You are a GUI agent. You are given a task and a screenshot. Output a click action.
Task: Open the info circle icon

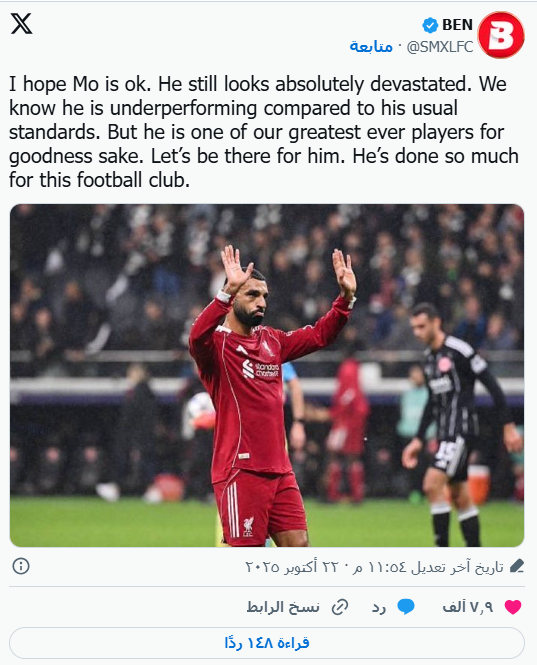point(21,566)
